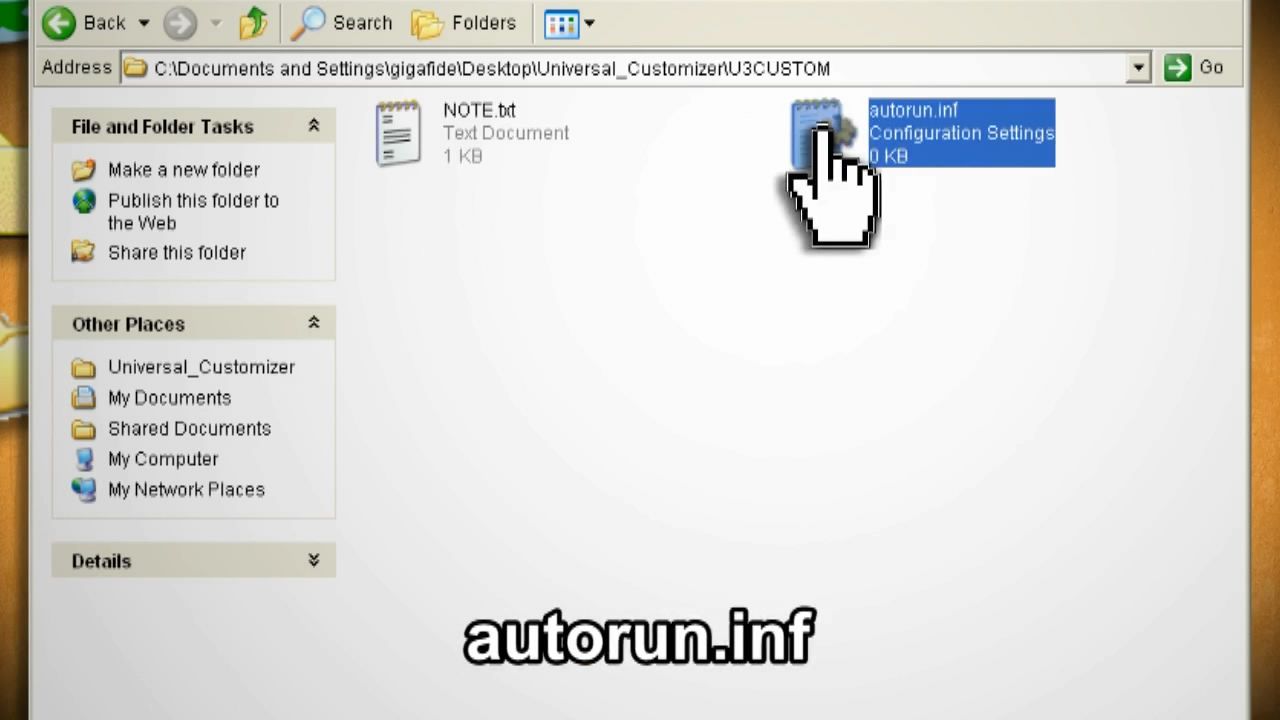Go up one folder level
Viewport: 1280px width, 720px height.
coord(253,22)
